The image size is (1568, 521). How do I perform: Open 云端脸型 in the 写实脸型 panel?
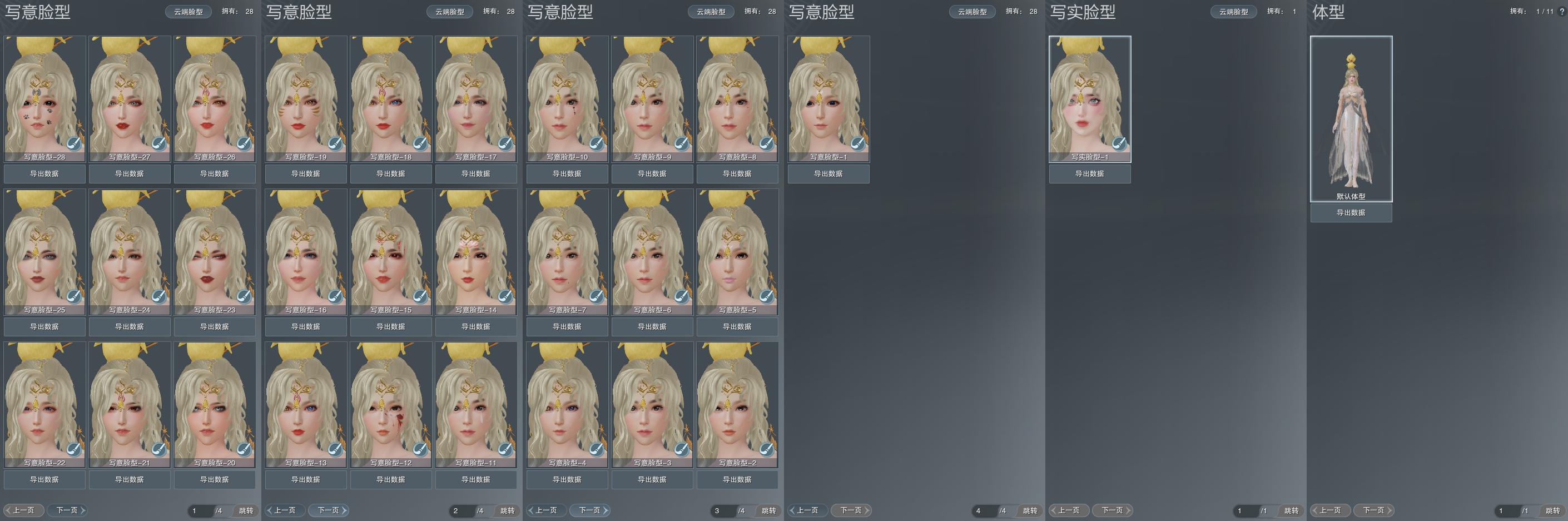(1233, 12)
